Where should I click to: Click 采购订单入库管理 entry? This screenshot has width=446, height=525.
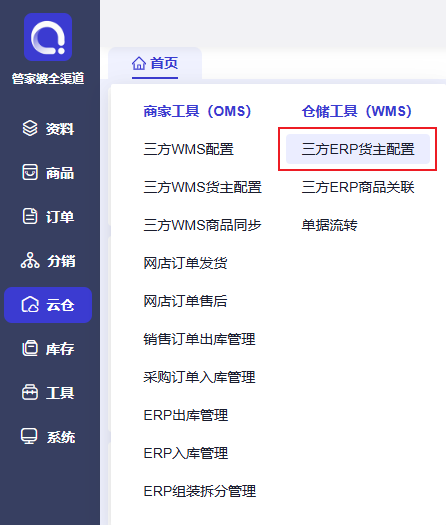point(199,377)
